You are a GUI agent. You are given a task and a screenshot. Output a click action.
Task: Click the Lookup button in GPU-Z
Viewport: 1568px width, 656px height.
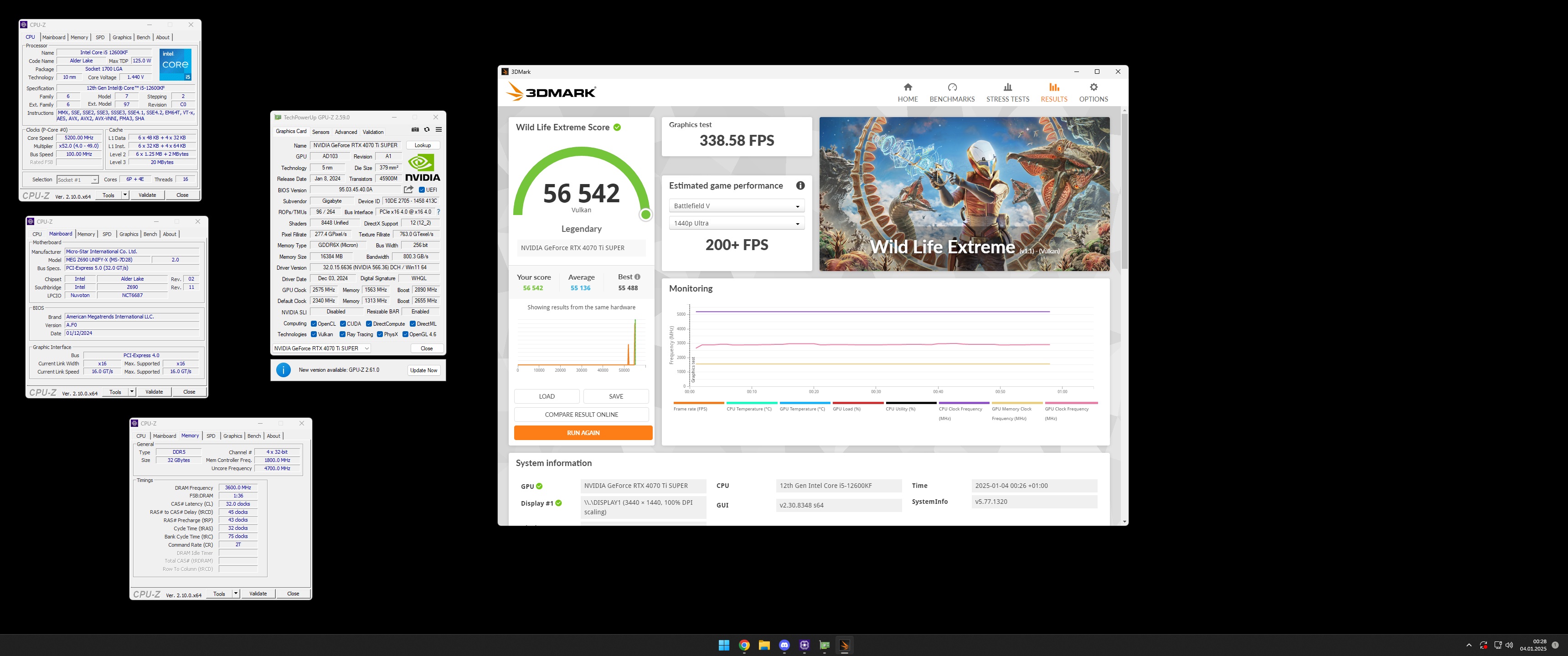(x=423, y=145)
